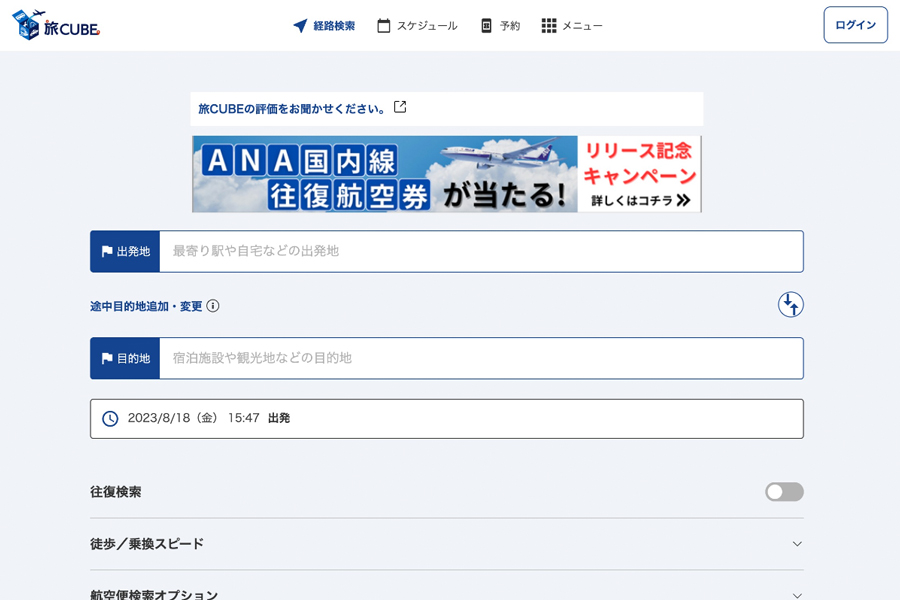Click the 予約 booking icon
Viewport: 900px width, 600px height.
pyautogui.click(x=486, y=26)
